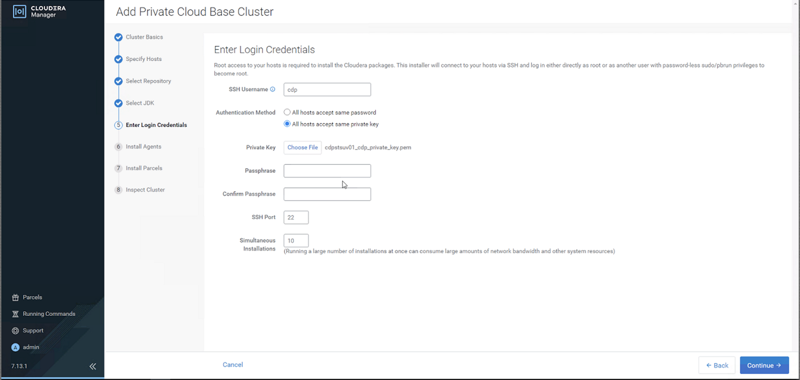The width and height of the screenshot is (800, 380).
Task: Click the Continue button
Action: coord(764,365)
